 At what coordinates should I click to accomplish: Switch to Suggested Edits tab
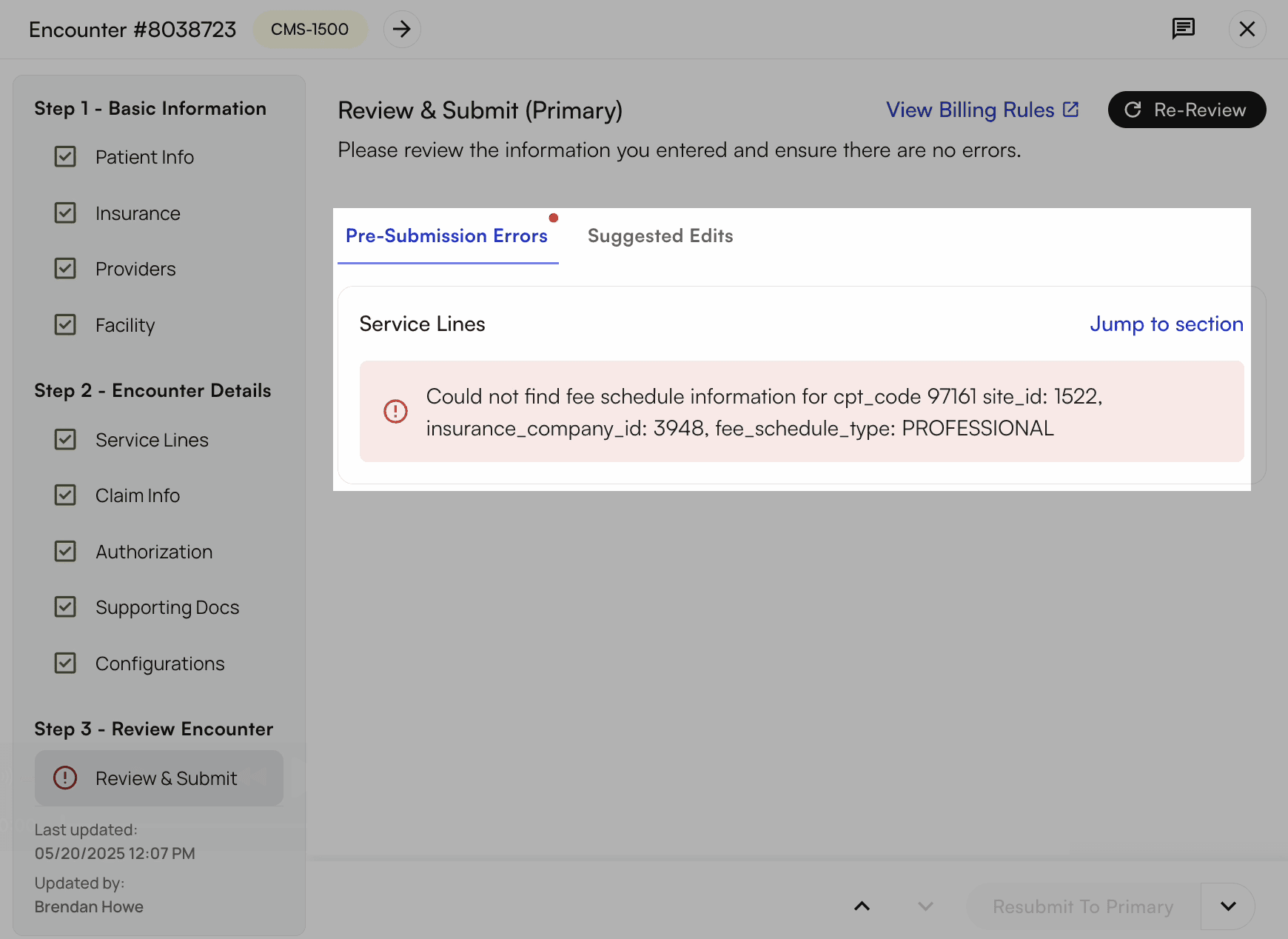660,235
